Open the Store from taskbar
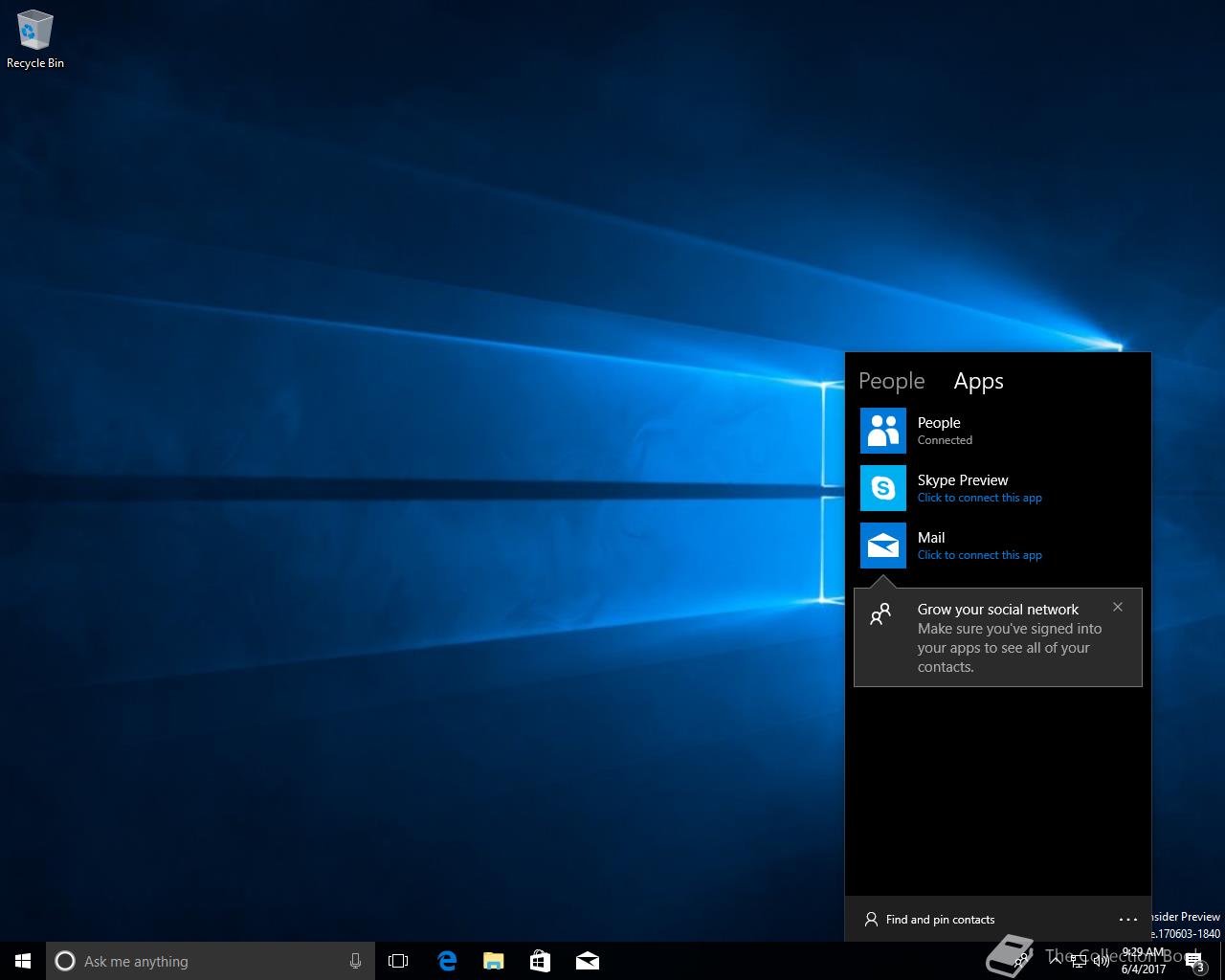Viewport: 1225px width, 980px height. coord(541,961)
